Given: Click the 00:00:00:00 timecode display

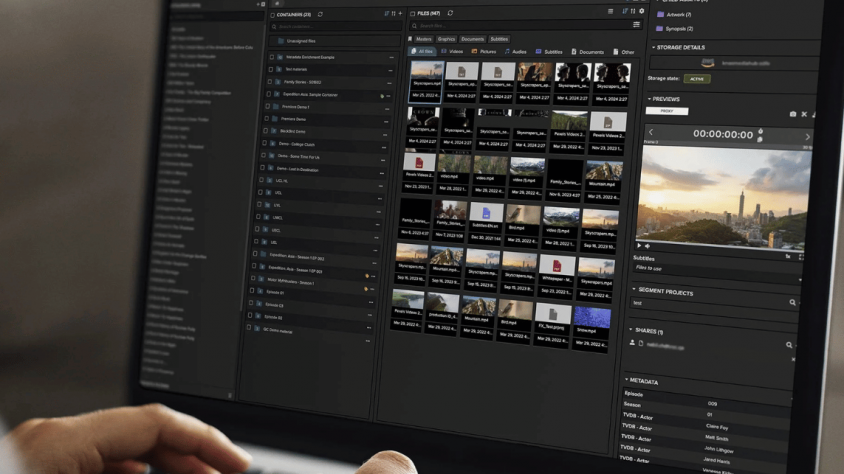Looking at the screenshot, I should click(723, 135).
